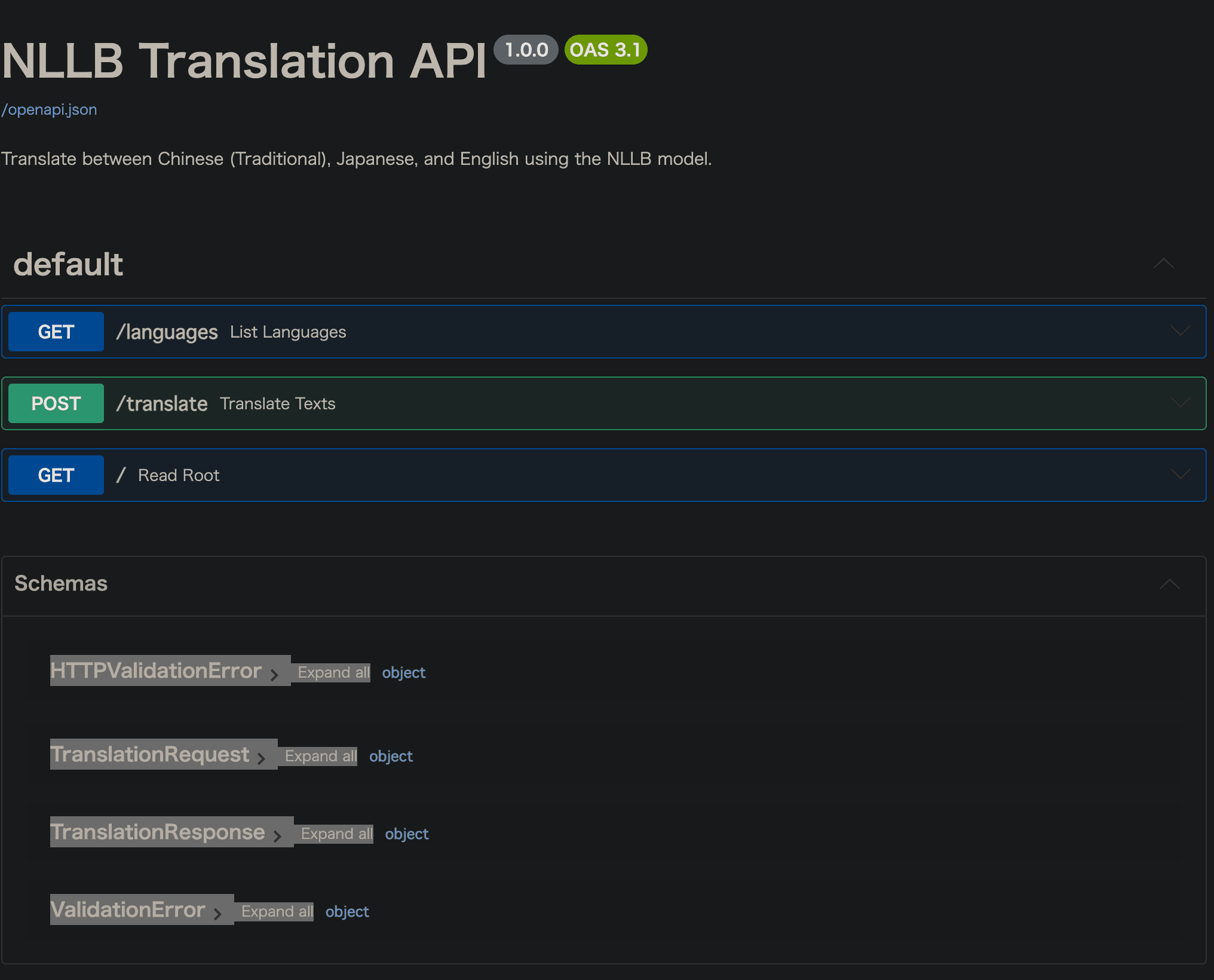Collapse the default section chevron
The image size is (1214, 980).
[1163, 264]
